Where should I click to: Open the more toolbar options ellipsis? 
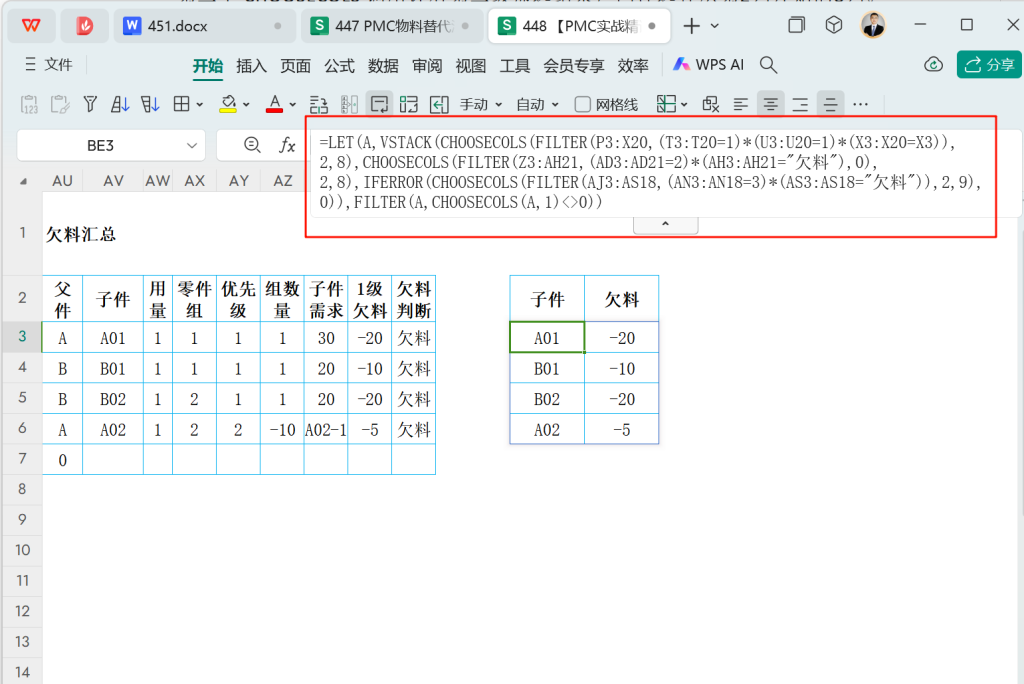[861, 105]
